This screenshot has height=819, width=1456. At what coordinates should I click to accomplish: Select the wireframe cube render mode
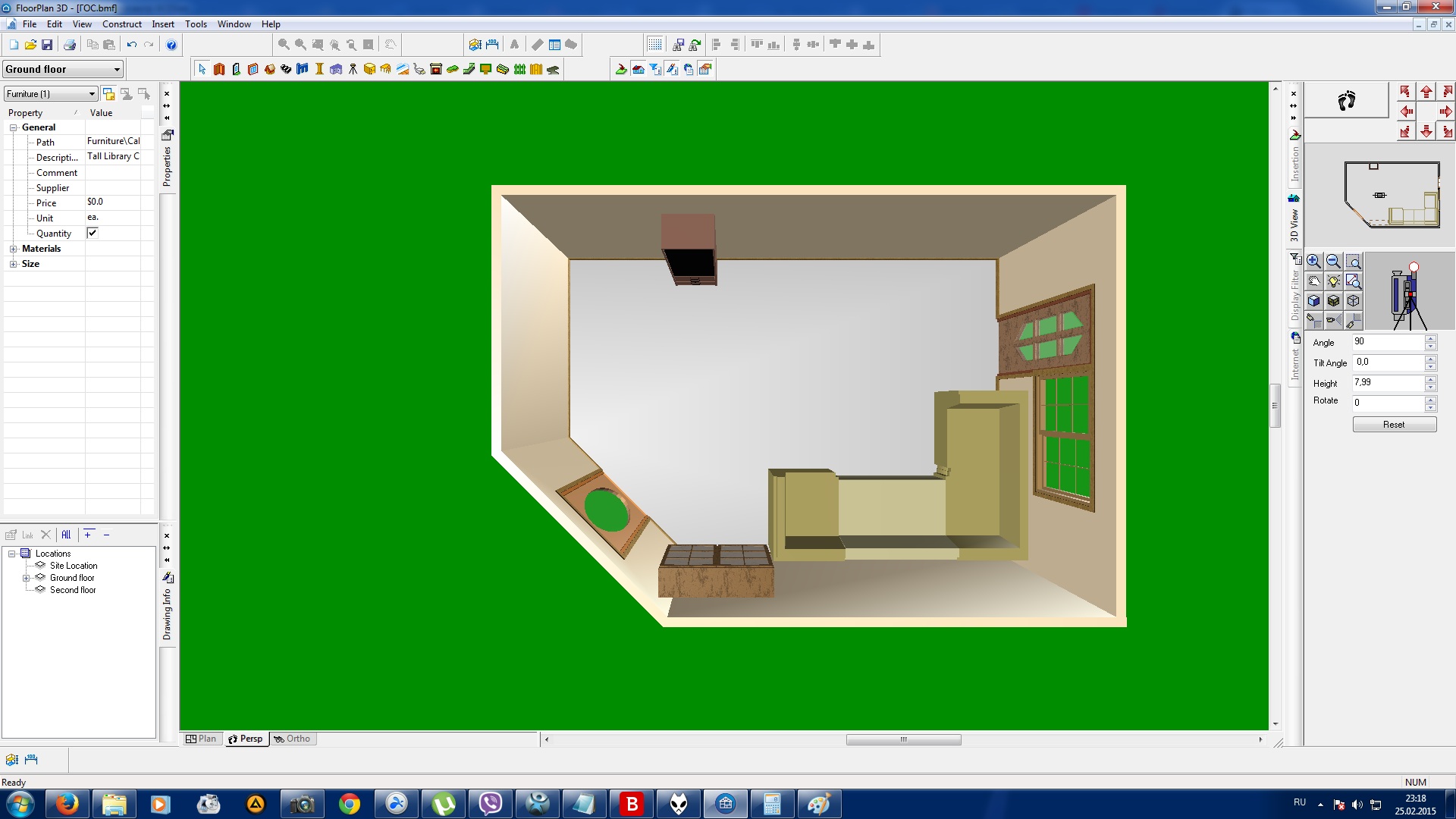click(1353, 301)
